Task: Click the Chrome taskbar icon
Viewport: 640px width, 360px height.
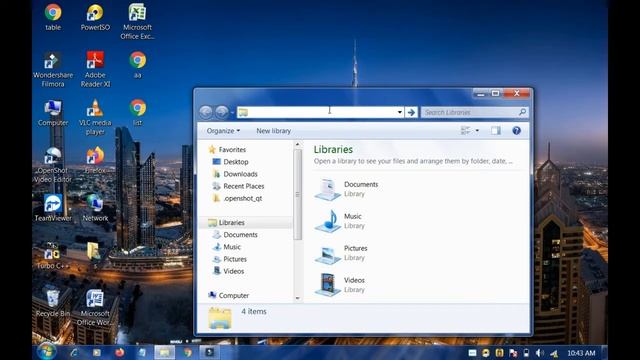Action: (x=188, y=352)
